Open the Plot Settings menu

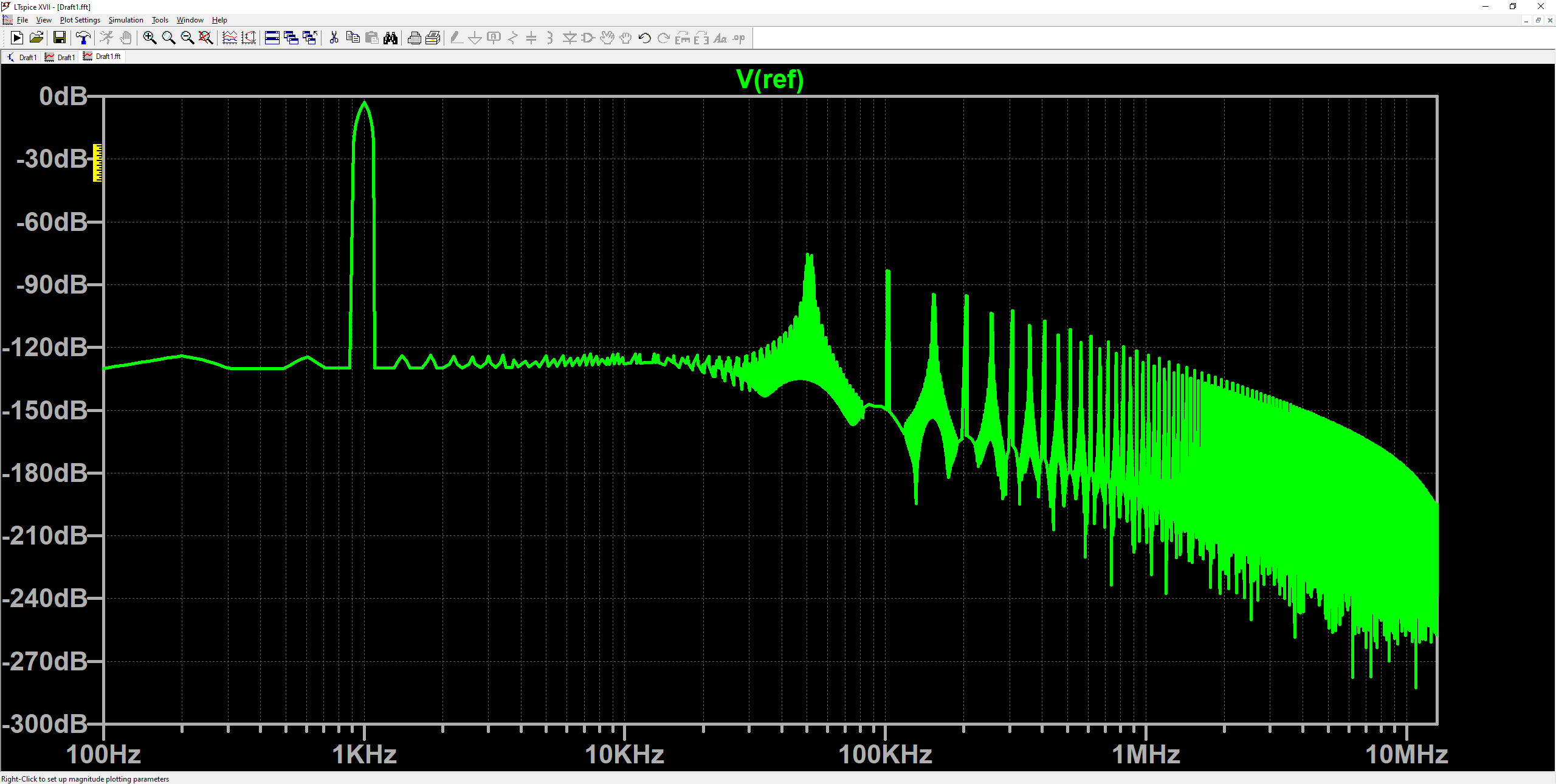(x=80, y=20)
